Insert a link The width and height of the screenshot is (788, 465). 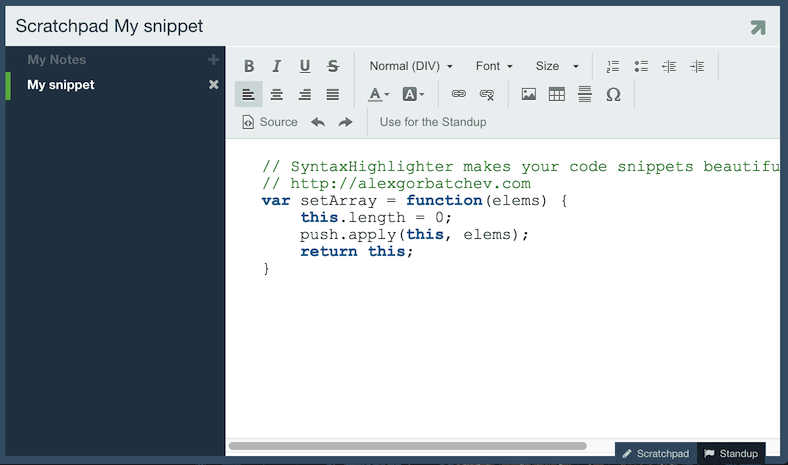(458, 94)
